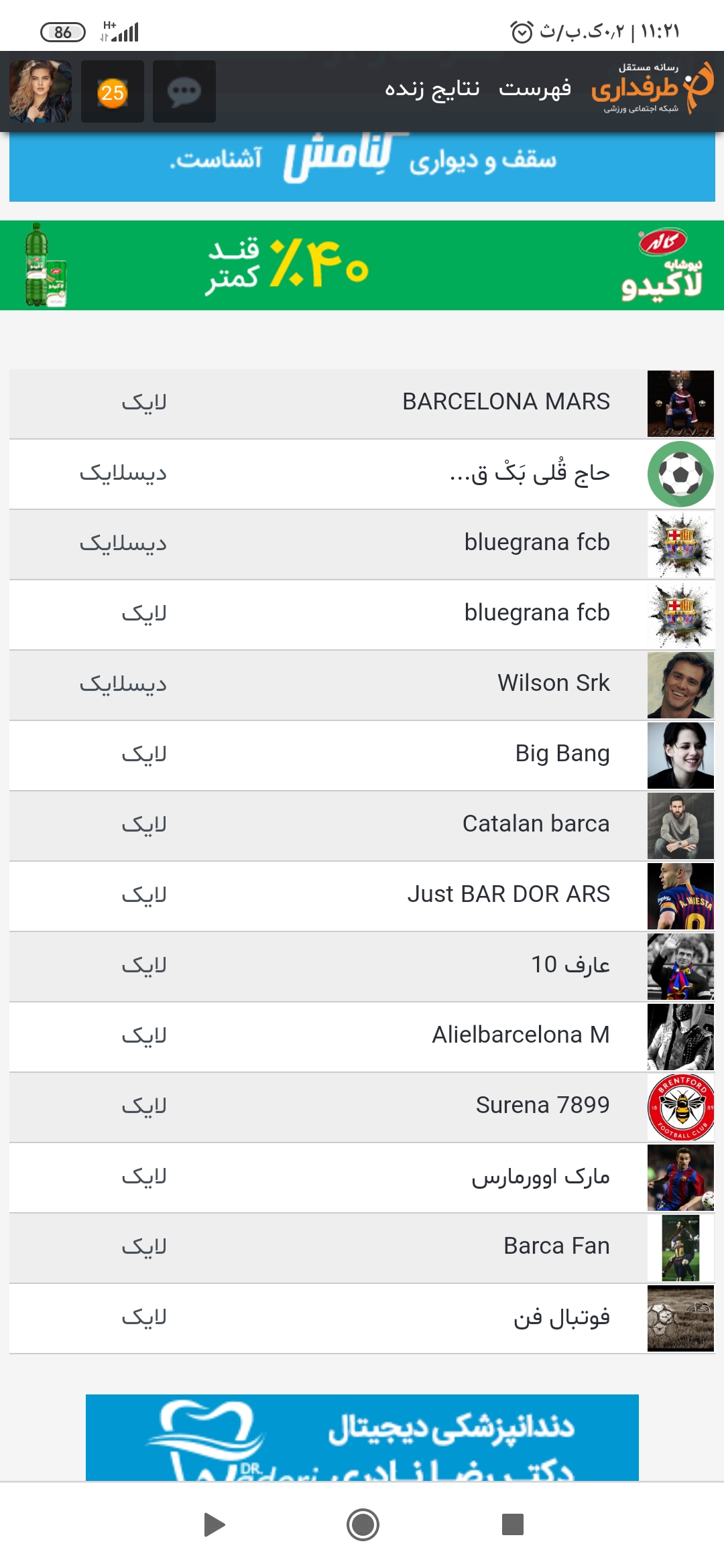Viewport: 724px width, 1568px height.
Task: Open the فهرست menu
Action: coord(535,88)
